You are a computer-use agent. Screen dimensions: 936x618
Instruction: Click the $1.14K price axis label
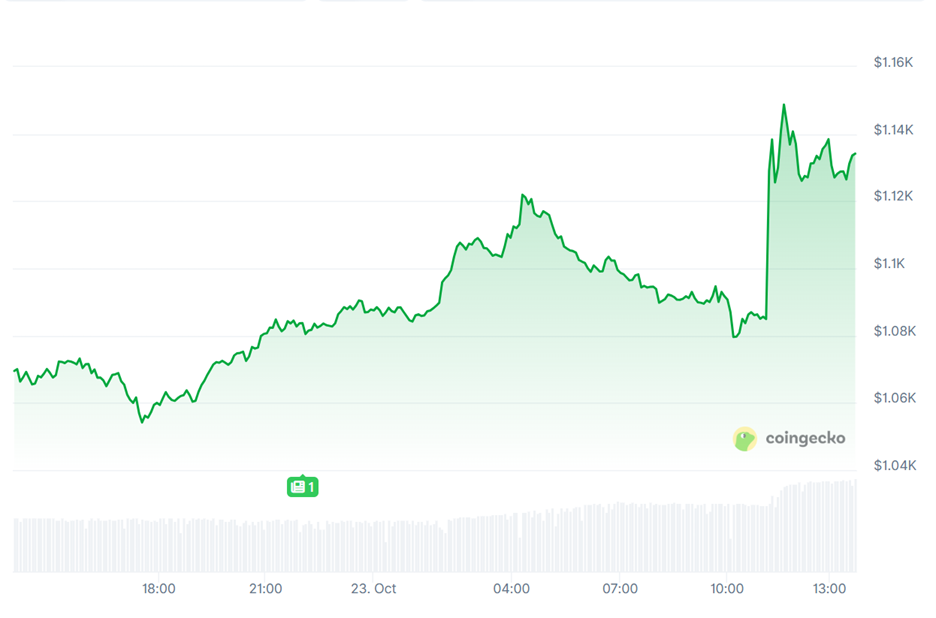click(x=894, y=130)
